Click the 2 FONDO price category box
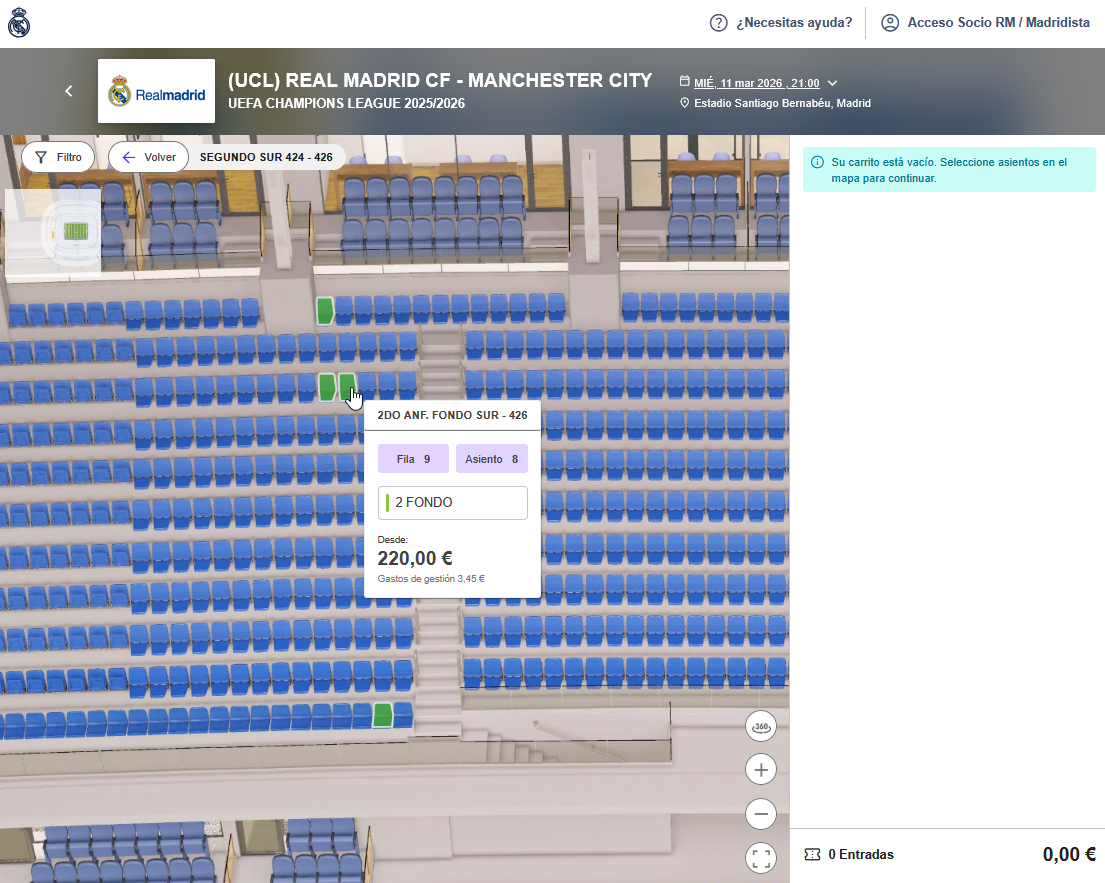Screen dimensions: 1105x883 pos(452,503)
